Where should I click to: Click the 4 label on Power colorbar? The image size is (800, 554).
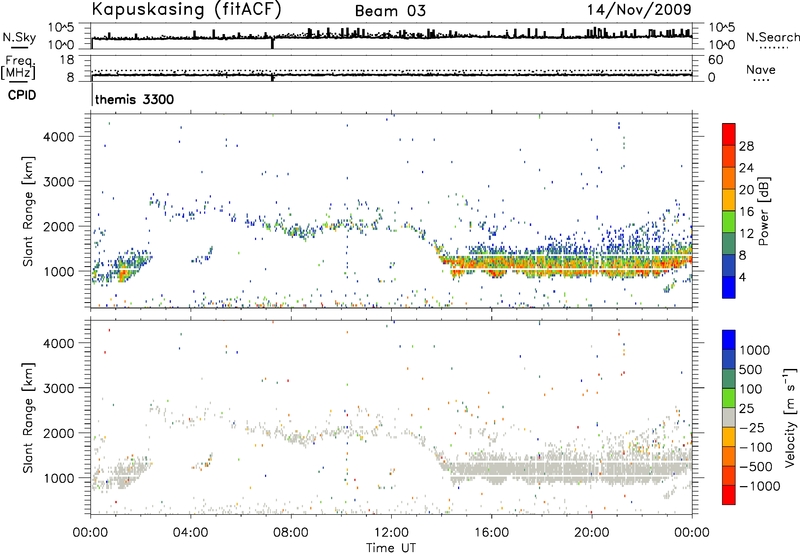click(x=742, y=278)
